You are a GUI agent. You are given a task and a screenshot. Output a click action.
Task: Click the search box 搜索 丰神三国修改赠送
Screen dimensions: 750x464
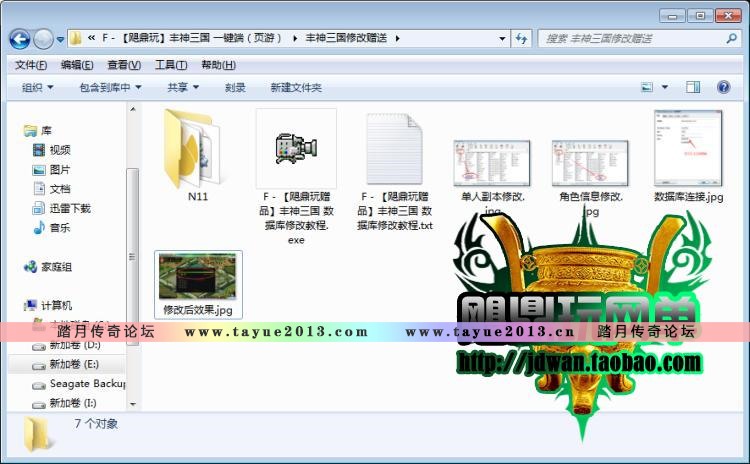(x=634, y=39)
